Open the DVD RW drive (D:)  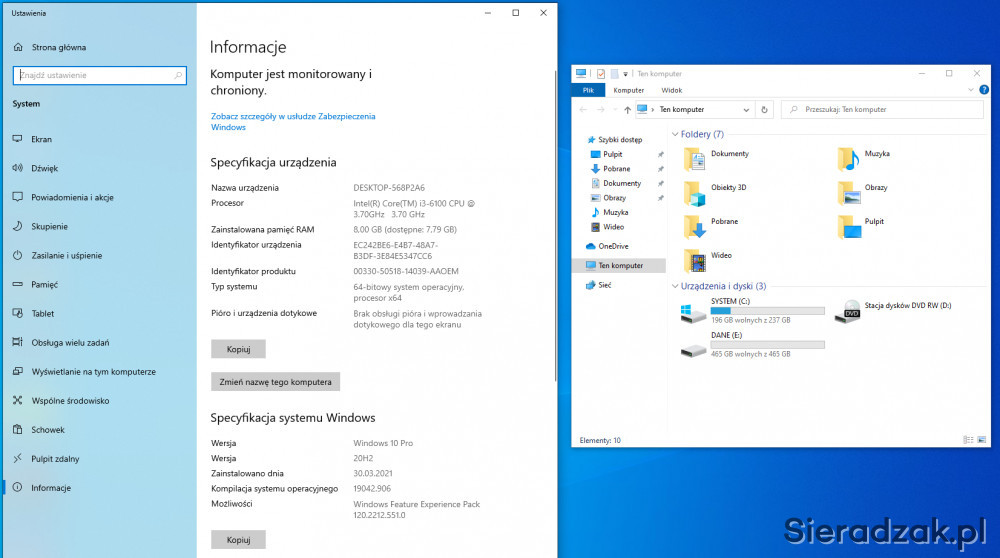coord(849,311)
